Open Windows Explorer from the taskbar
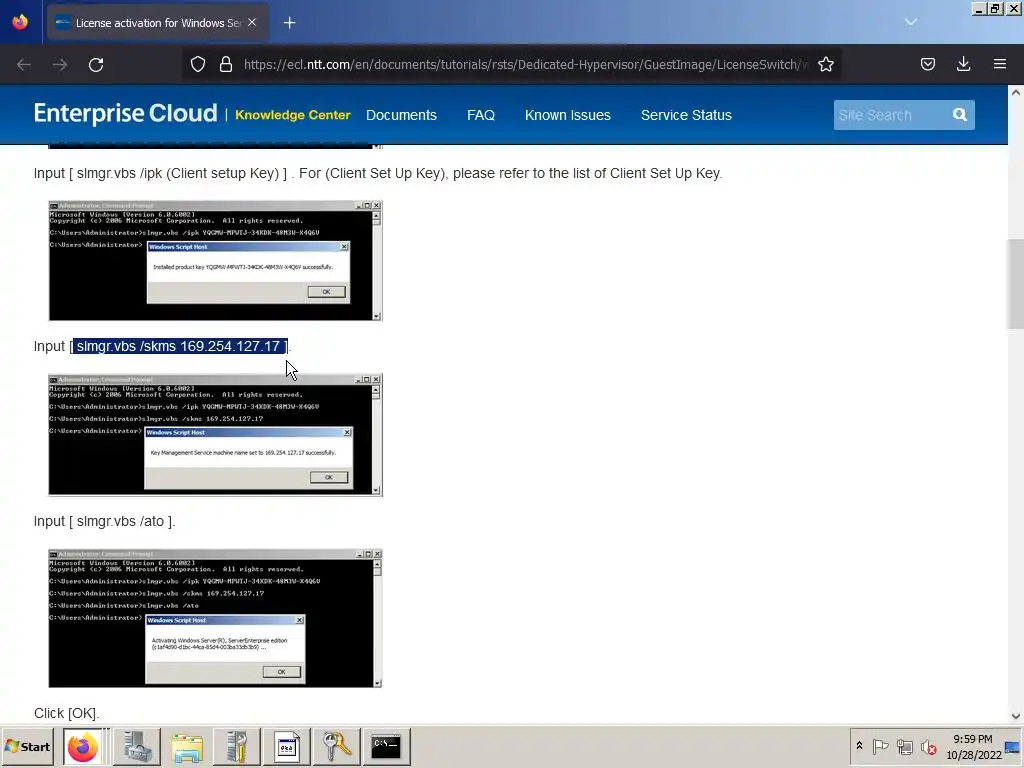This screenshot has width=1024, height=768. click(x=187, y=746)
